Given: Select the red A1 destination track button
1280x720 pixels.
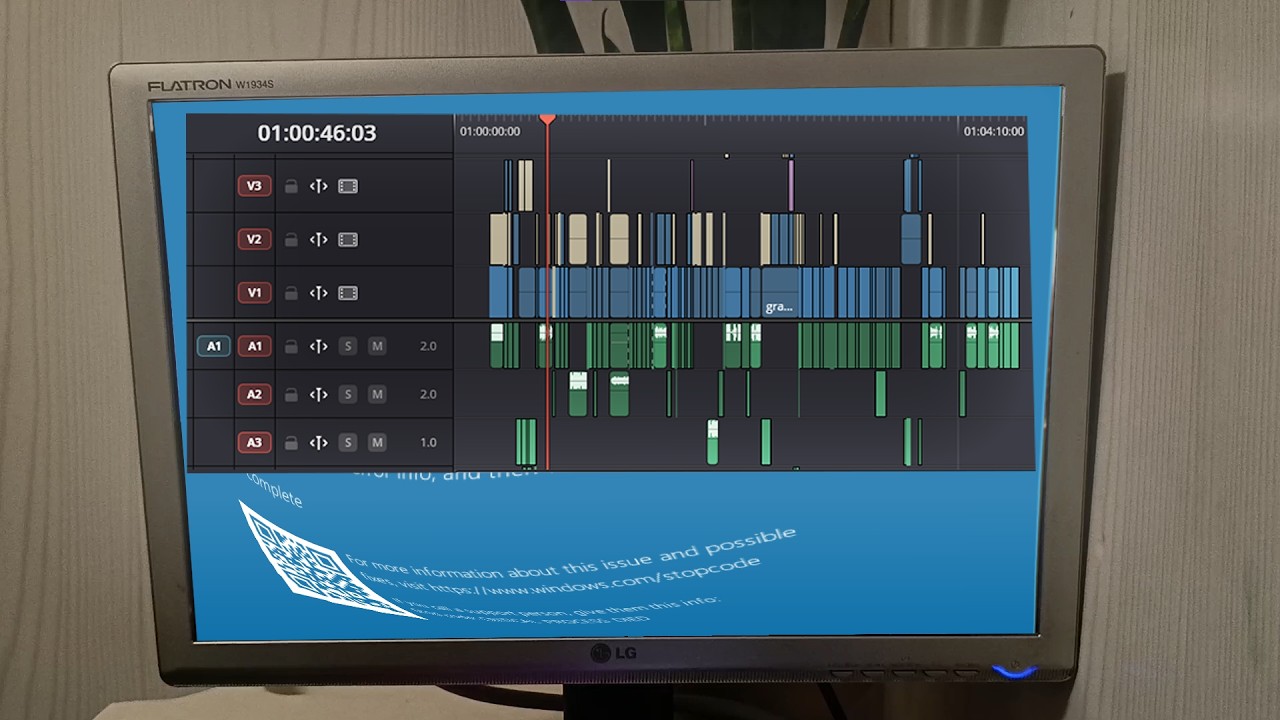Looking at the screenshot, I should click(254, 346).
